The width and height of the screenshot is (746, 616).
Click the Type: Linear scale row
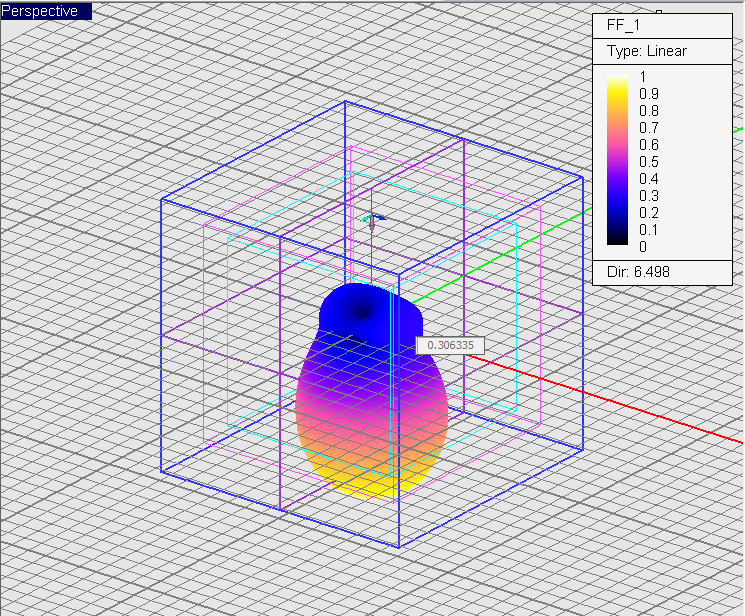click(646, 51)
